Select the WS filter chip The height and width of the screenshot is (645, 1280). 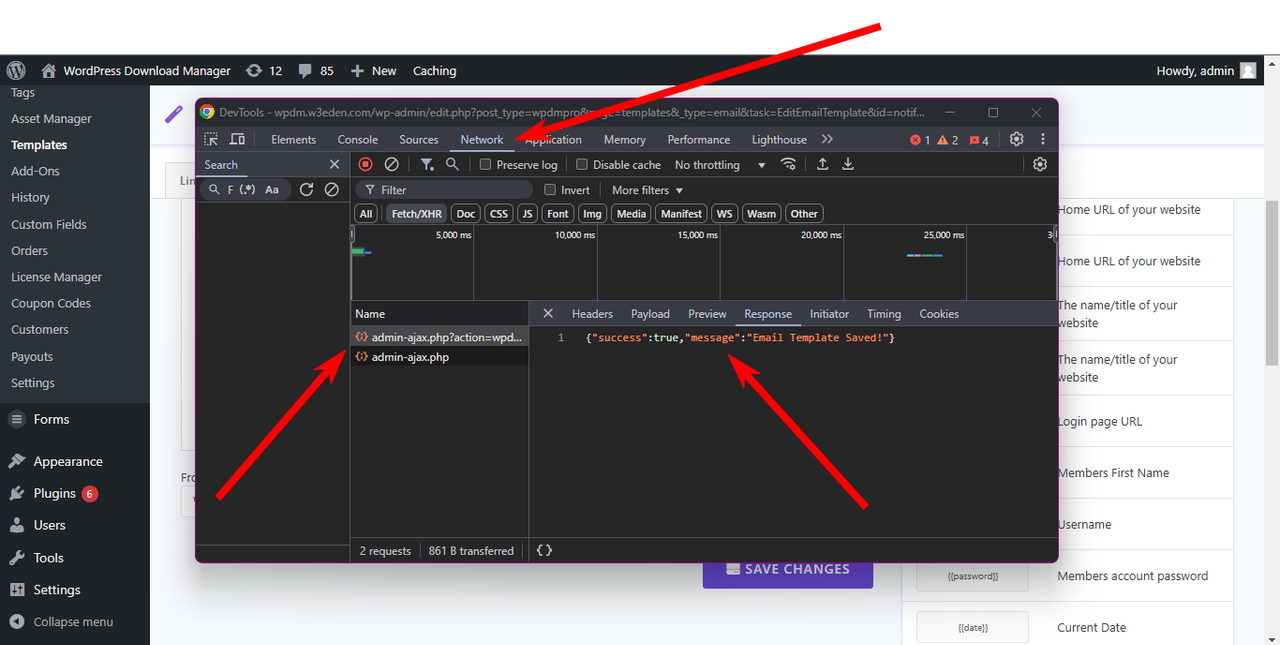point(724,213)
